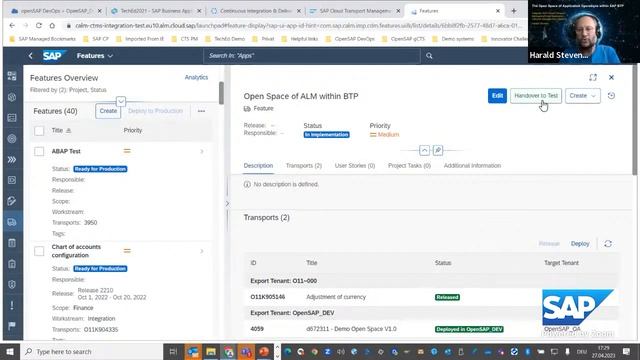
Task: Open the OpenSAP DevOps bookmark folder
Action: click(x=350, y=39)
